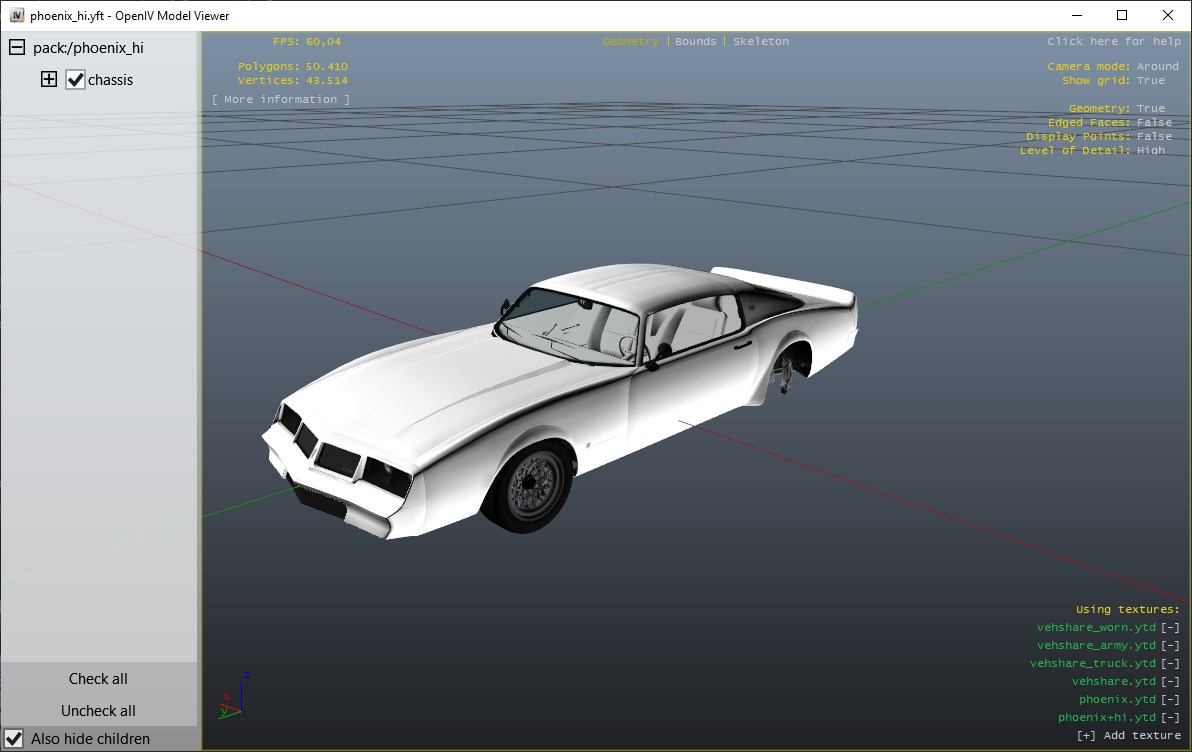Click the FPS counter readout
Image resolution: width=1192 pixels, height=752 pixels.
[307, 41]
